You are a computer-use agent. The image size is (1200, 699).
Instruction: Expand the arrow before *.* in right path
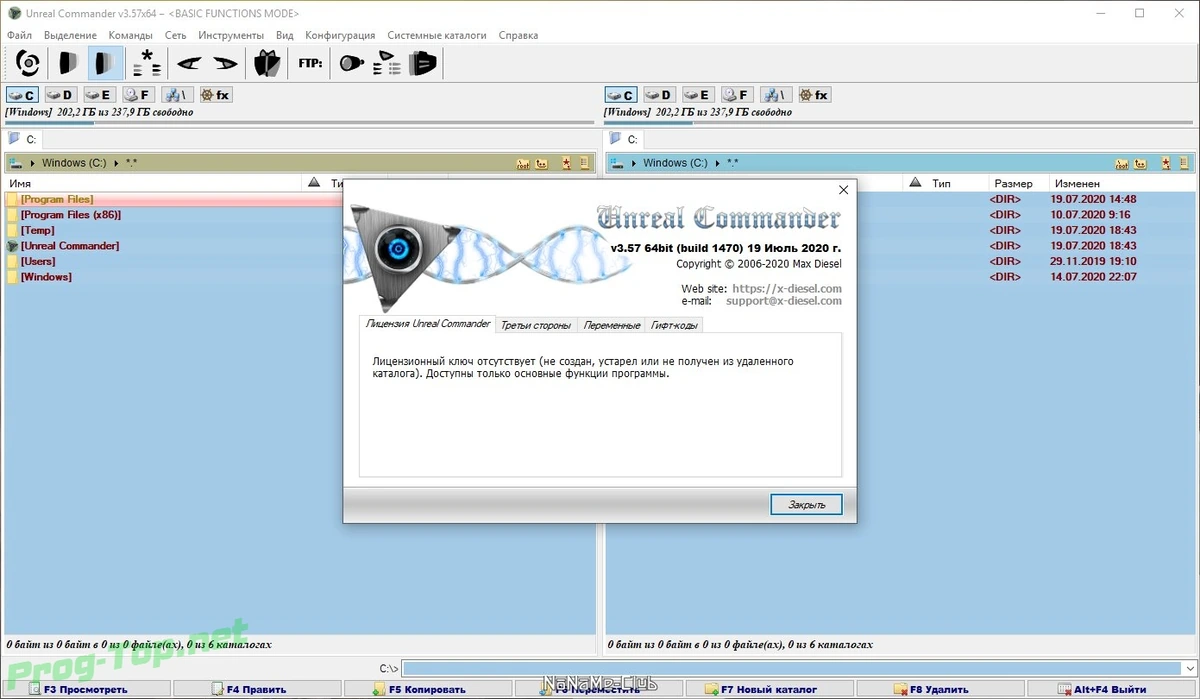[716, 163]
